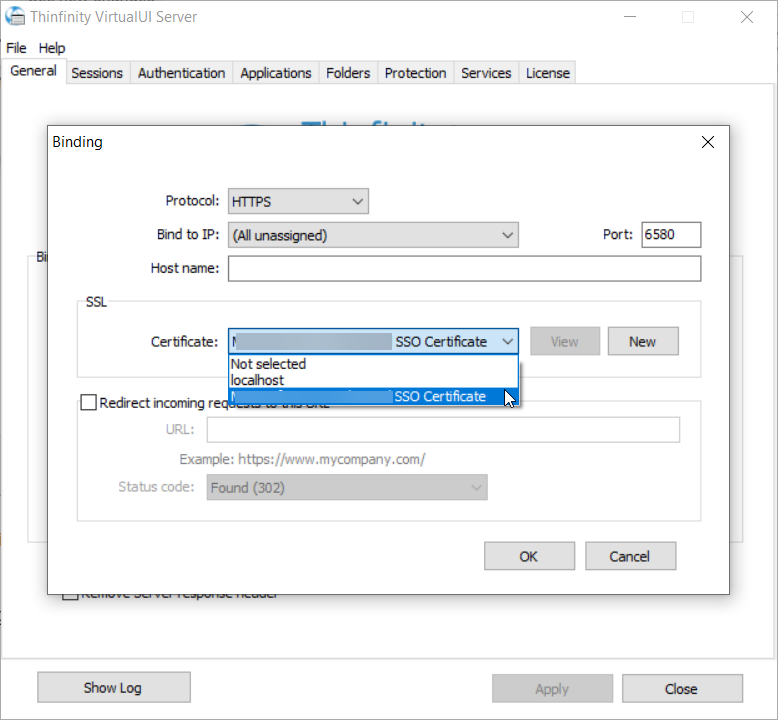The height and width of the screenshot is (720, 778).
Task: Open the Protocol HTTPS dropdown
Action: point(298,201)
